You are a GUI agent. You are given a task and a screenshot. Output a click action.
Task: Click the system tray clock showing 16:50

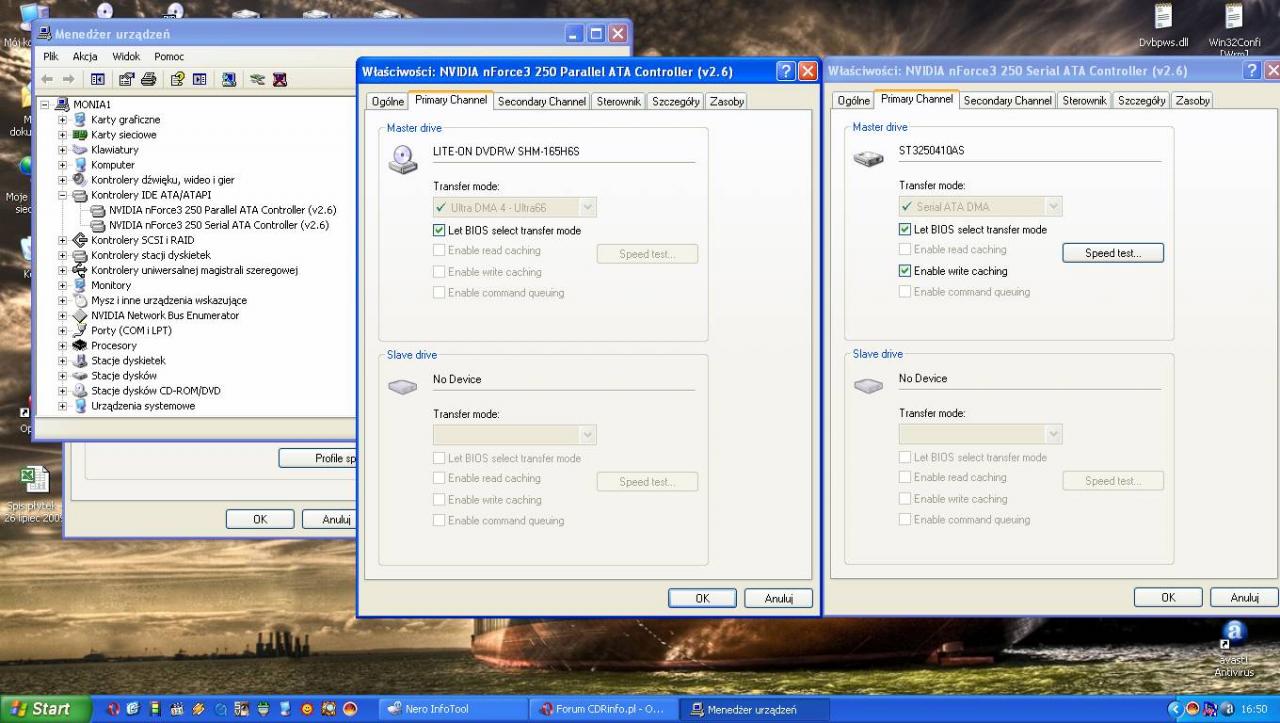coord(1254,709)
